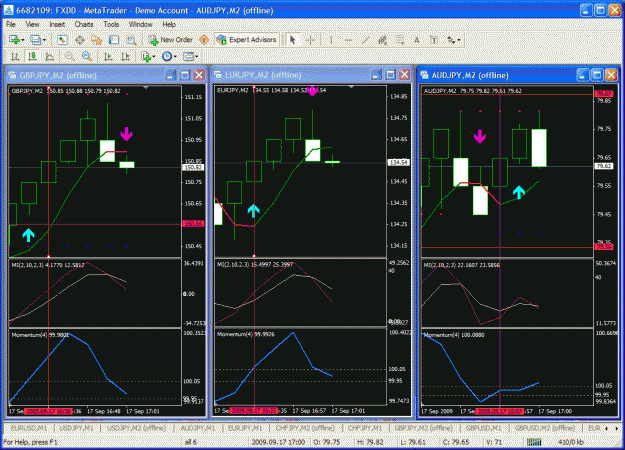Image resolution: width=625 pixels, height=450 pixels.
Task: Switch to EURJPY,M1 chart tab
Action: coord(245,428)
